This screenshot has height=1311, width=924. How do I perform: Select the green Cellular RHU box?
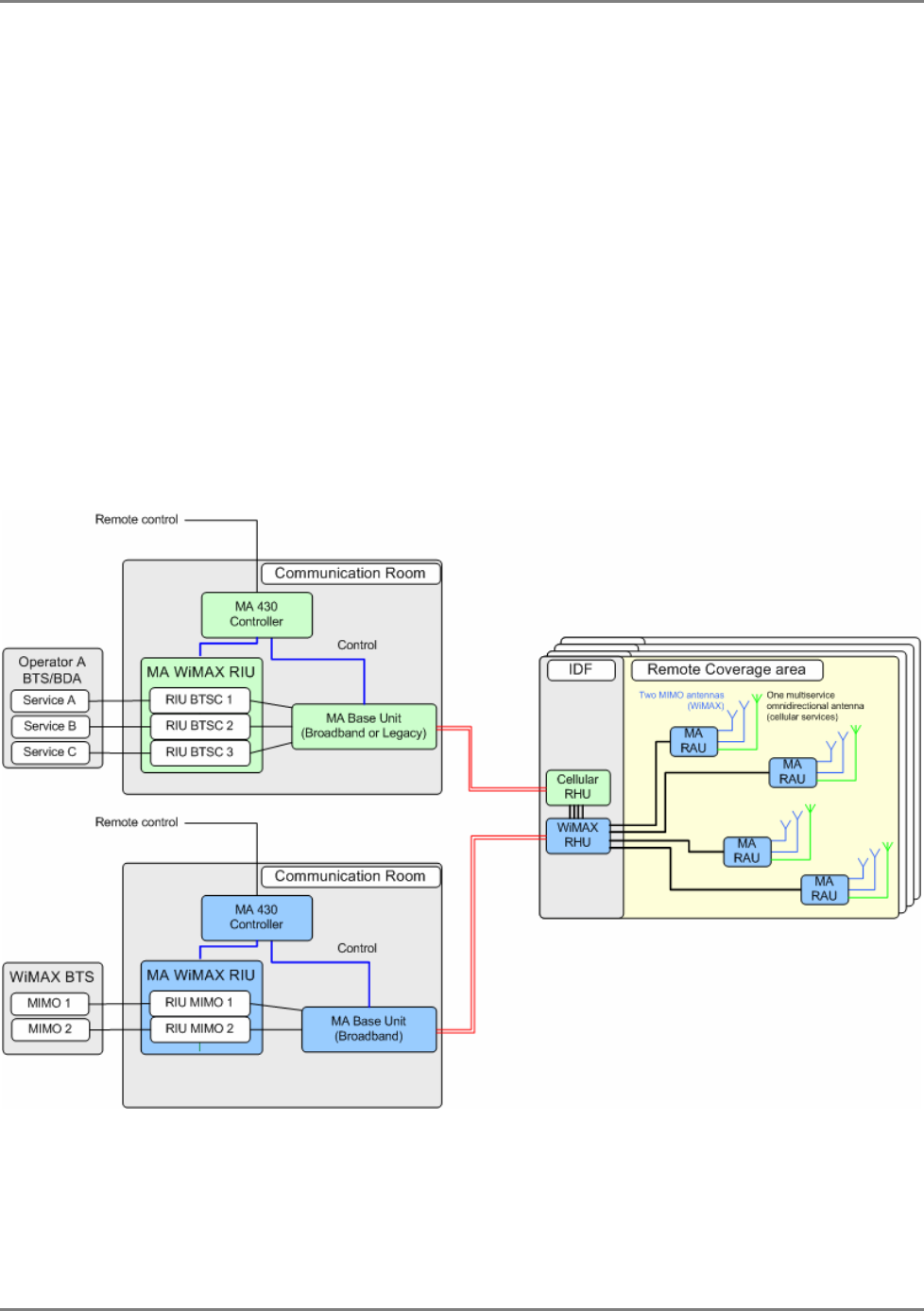pyautogui.click(x=578, y=787)
